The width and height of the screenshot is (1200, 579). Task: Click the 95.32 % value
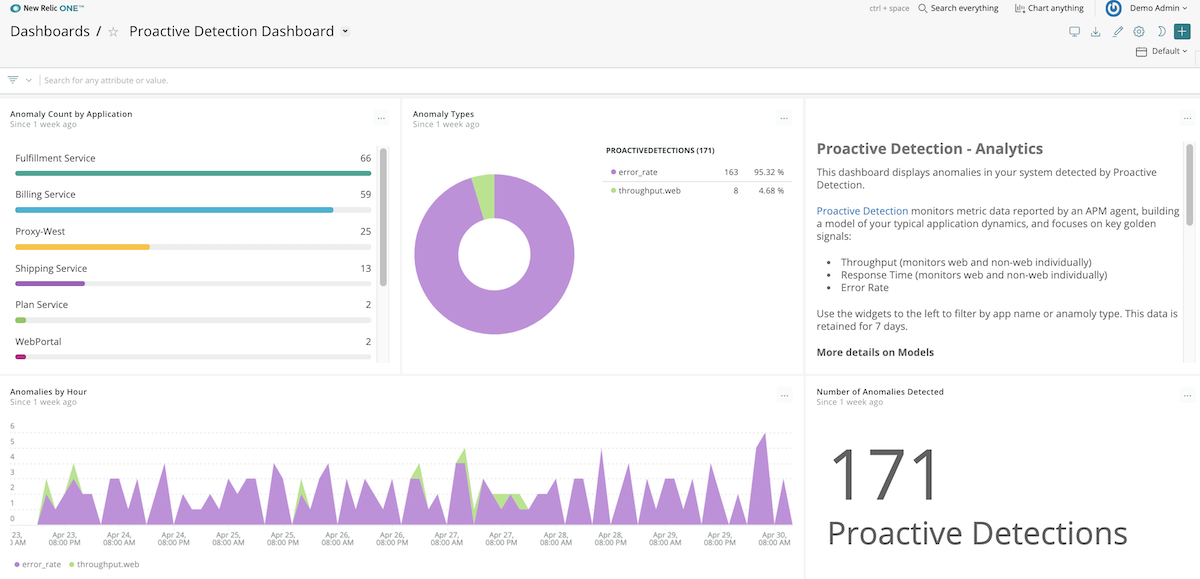click(769, 172)
